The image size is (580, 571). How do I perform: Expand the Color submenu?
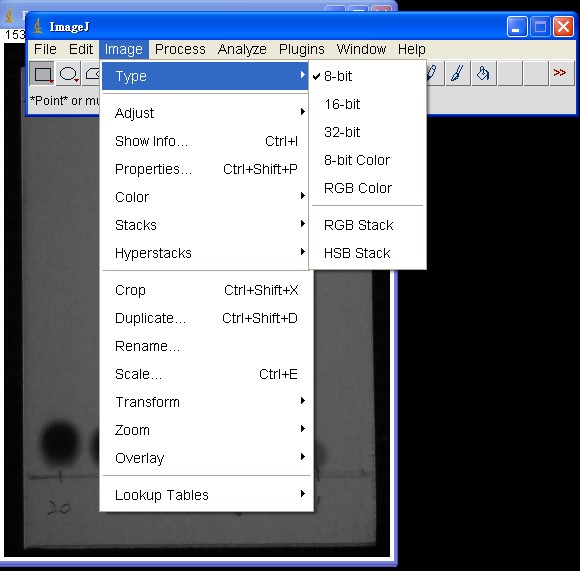click(x=205, y=197)
